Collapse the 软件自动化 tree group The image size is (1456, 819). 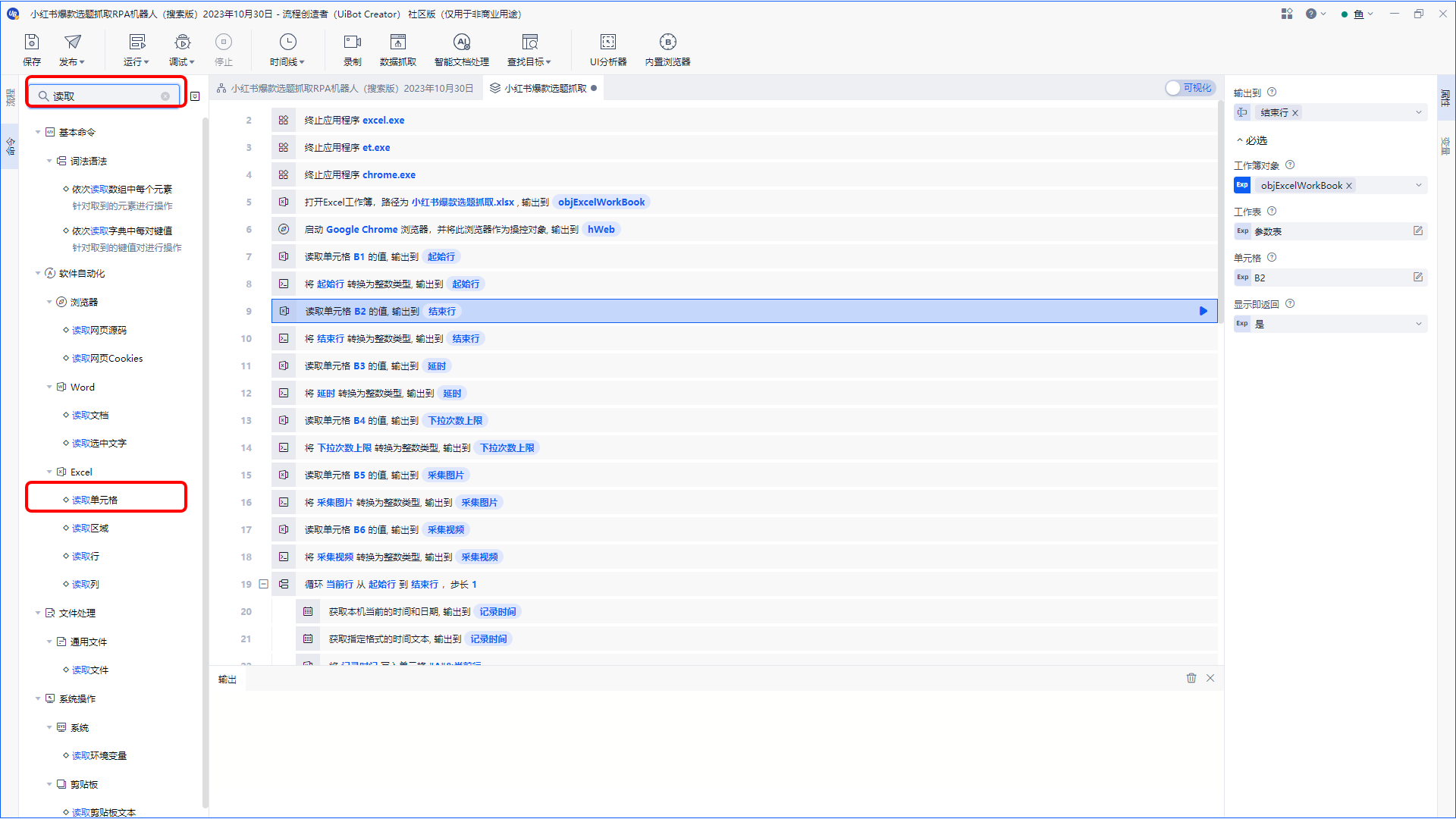pyautogui.click(x=38, y=273)
